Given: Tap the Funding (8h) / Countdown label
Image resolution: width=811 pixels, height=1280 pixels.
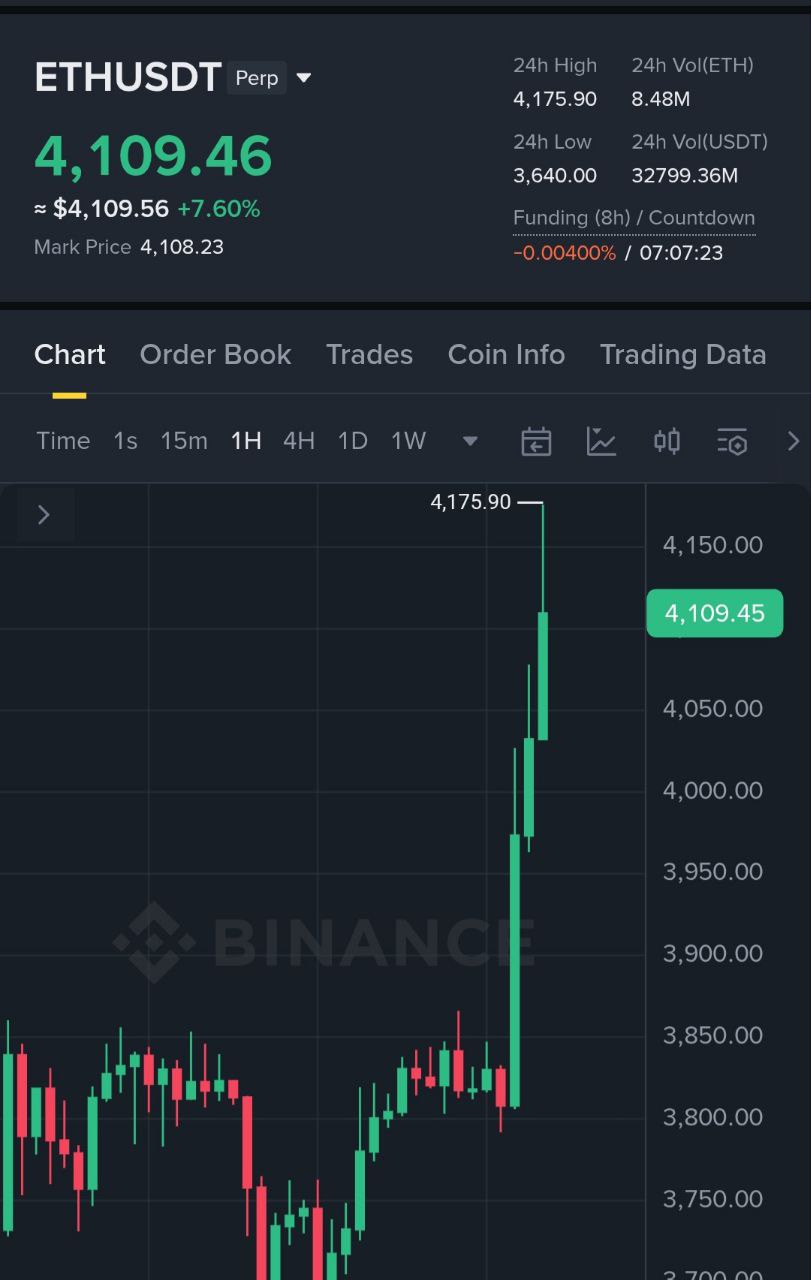Looking at the screenshot, I should [633, 218].
